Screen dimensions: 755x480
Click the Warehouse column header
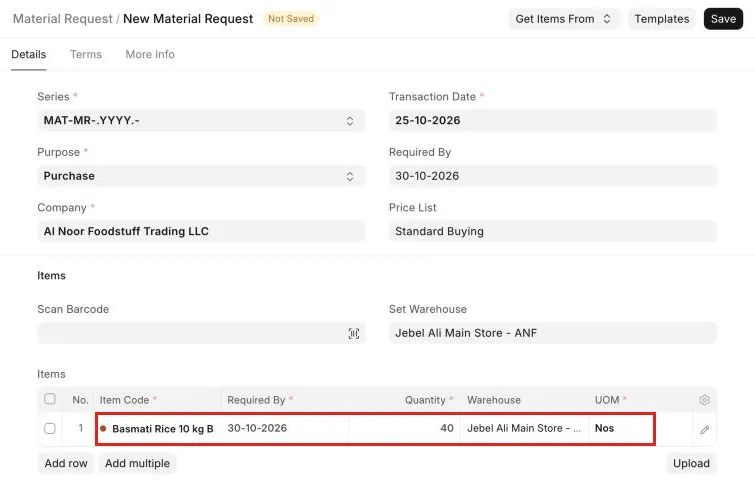(494, 400)
